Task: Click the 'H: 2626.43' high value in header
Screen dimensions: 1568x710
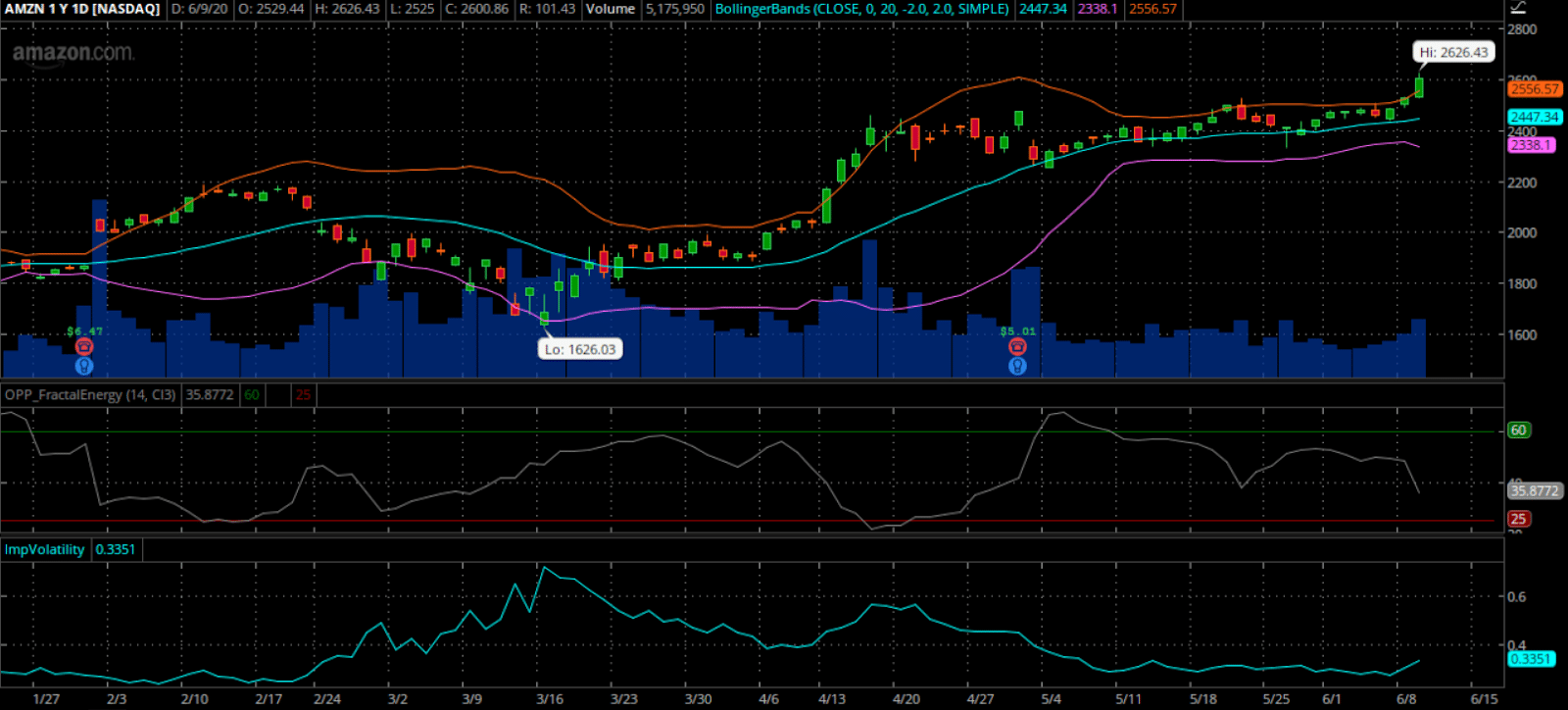Action: point(347,9)
